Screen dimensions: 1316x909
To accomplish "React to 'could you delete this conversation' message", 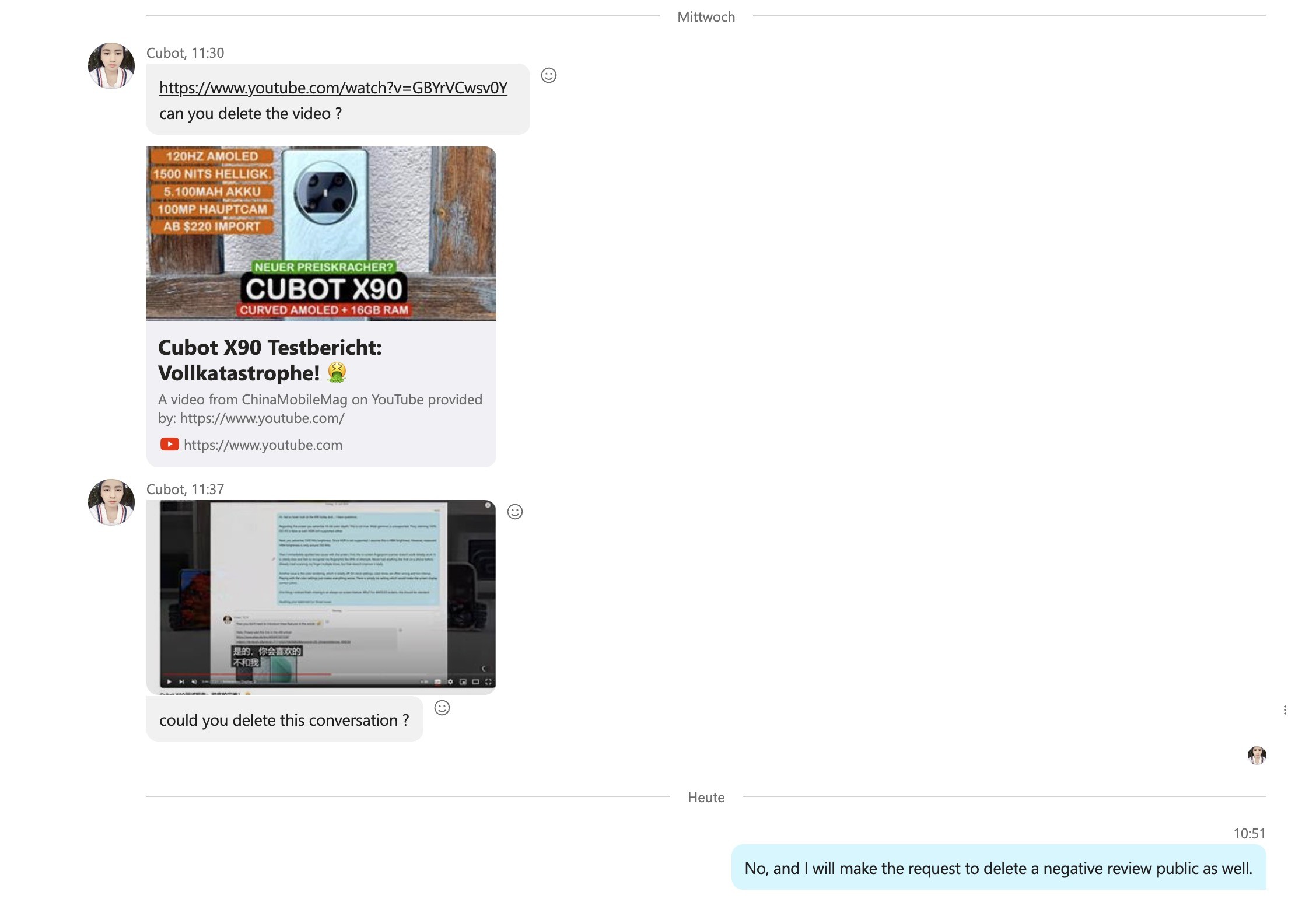I will [442, 708].
